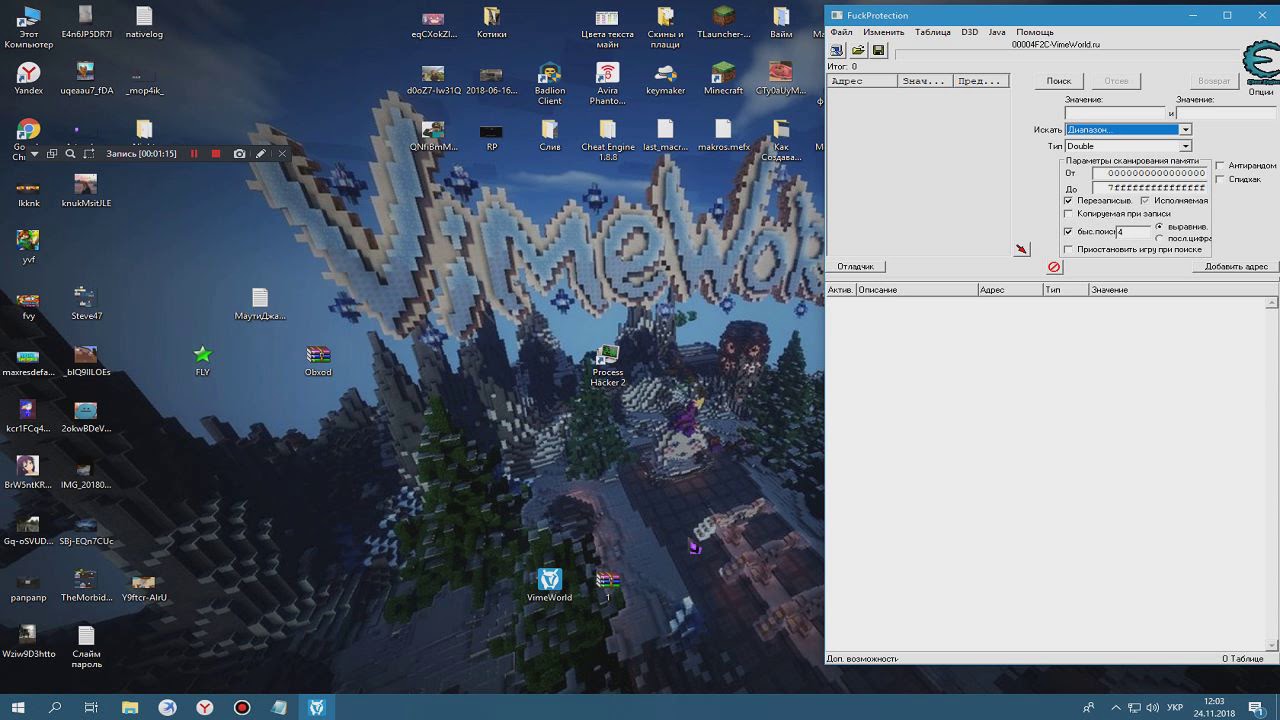Select the nativelog file on desktop

click(144, 22)
